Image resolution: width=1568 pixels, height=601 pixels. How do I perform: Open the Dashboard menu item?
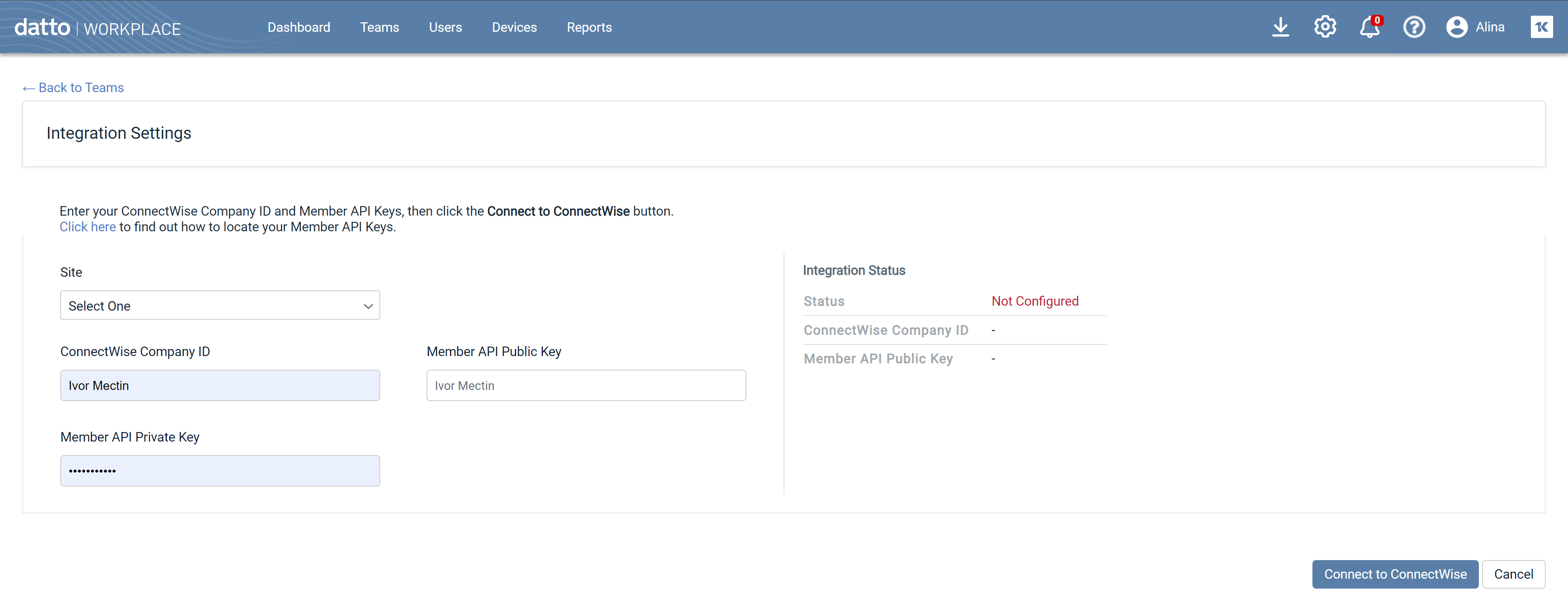pos(298,27)
